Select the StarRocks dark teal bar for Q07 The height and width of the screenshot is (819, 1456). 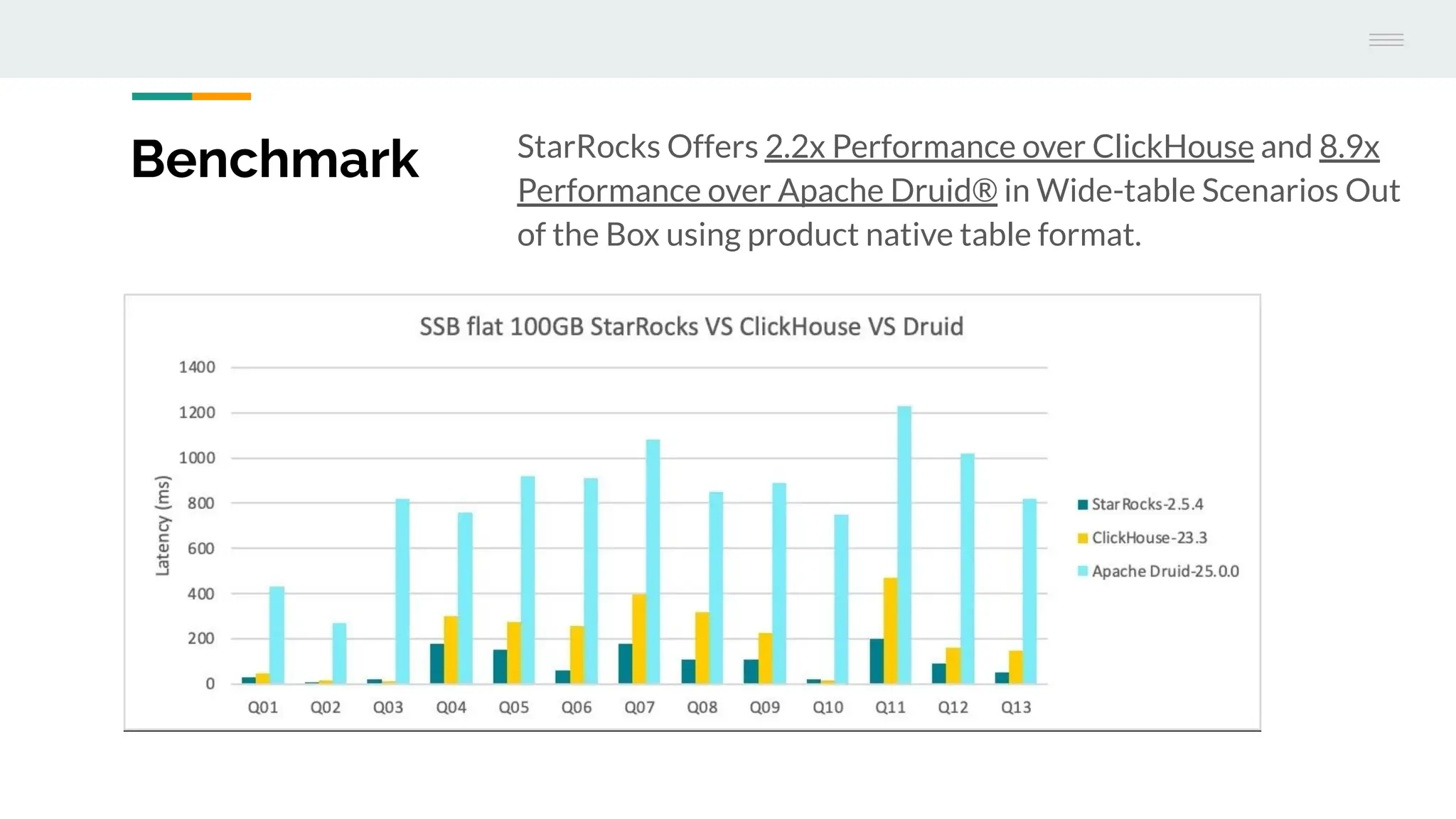click(x=626, y=664)
